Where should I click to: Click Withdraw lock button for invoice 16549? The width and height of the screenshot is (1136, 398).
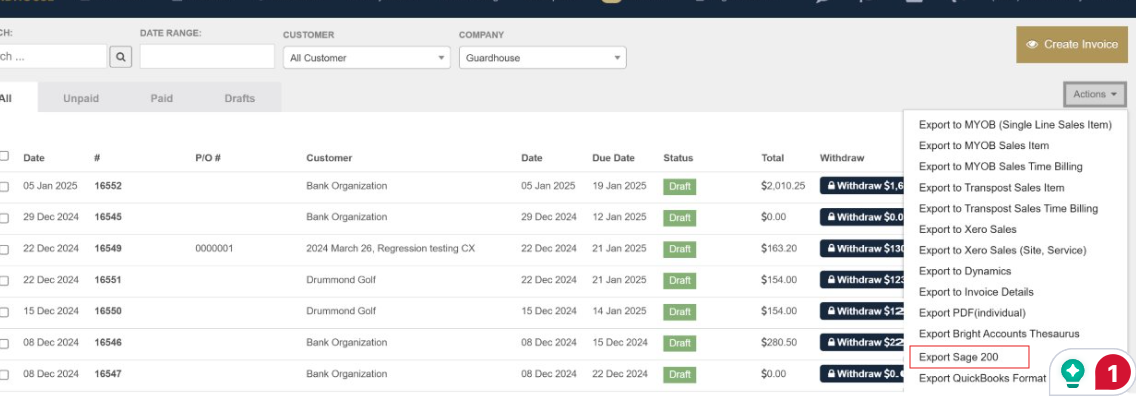coord(862,249)
